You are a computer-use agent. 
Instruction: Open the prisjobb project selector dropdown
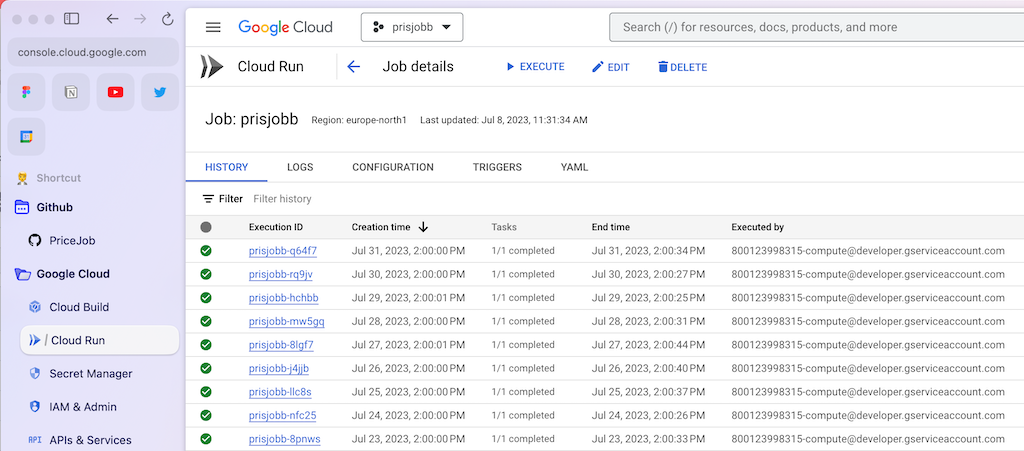(x=412, y=27)
